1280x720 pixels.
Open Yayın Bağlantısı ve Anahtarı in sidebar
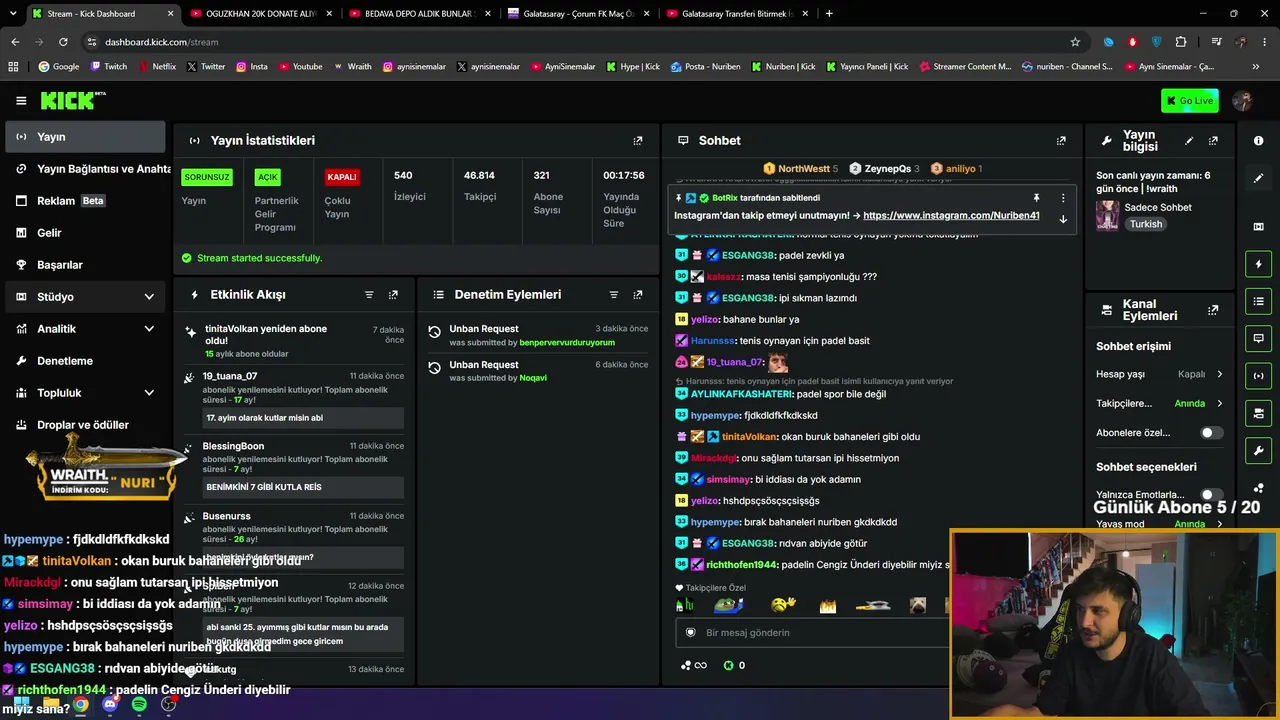[x=85, y=169]
